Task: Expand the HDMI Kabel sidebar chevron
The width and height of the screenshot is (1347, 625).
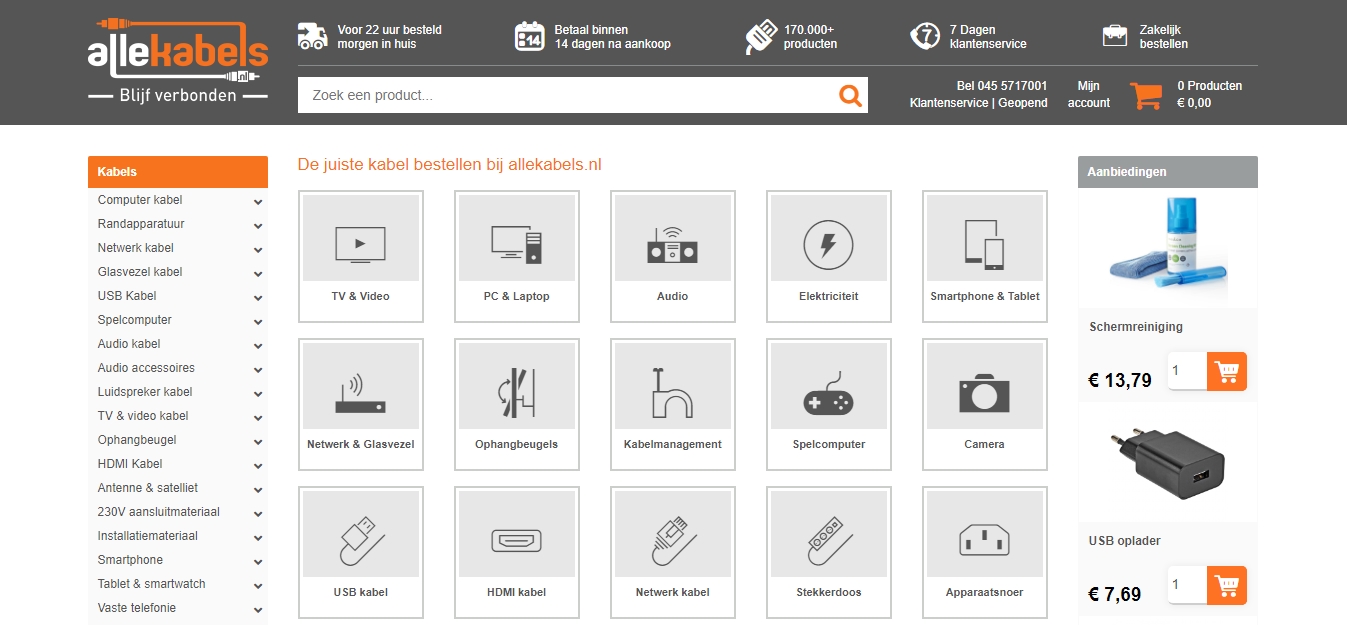Action: (258, 465)
